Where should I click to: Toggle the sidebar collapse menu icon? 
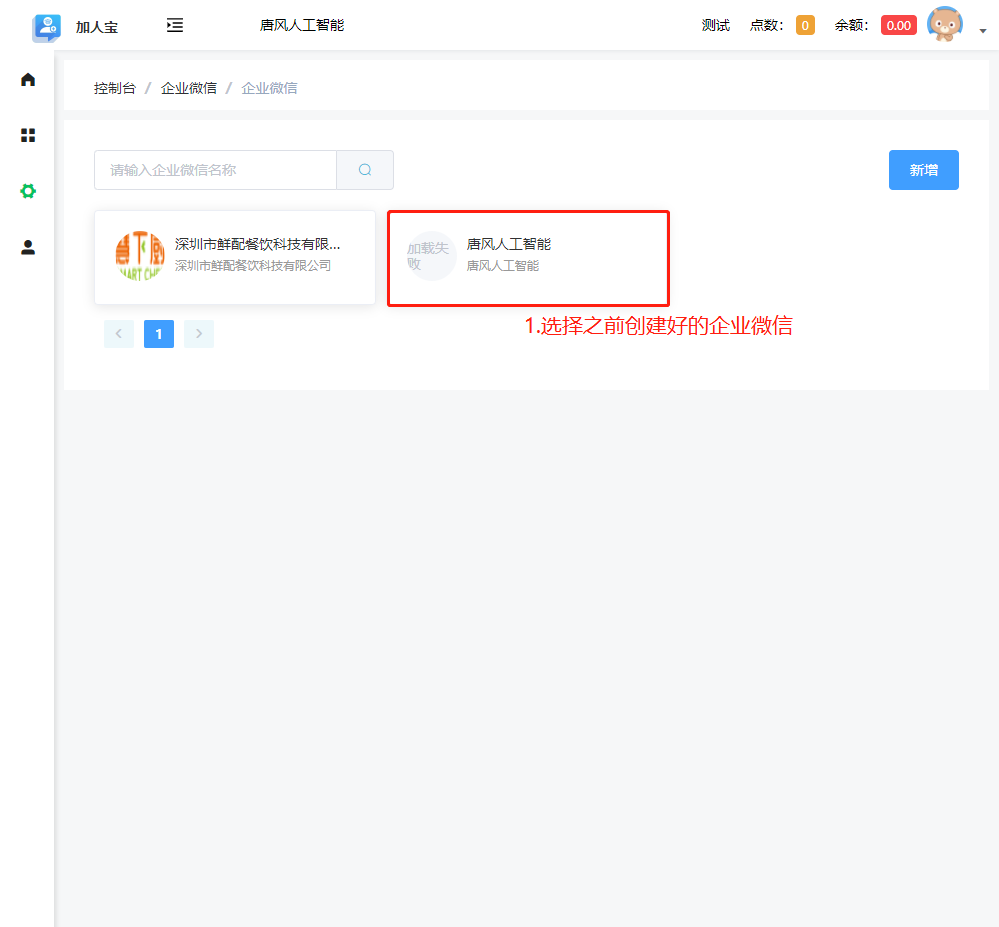(175, 25)
